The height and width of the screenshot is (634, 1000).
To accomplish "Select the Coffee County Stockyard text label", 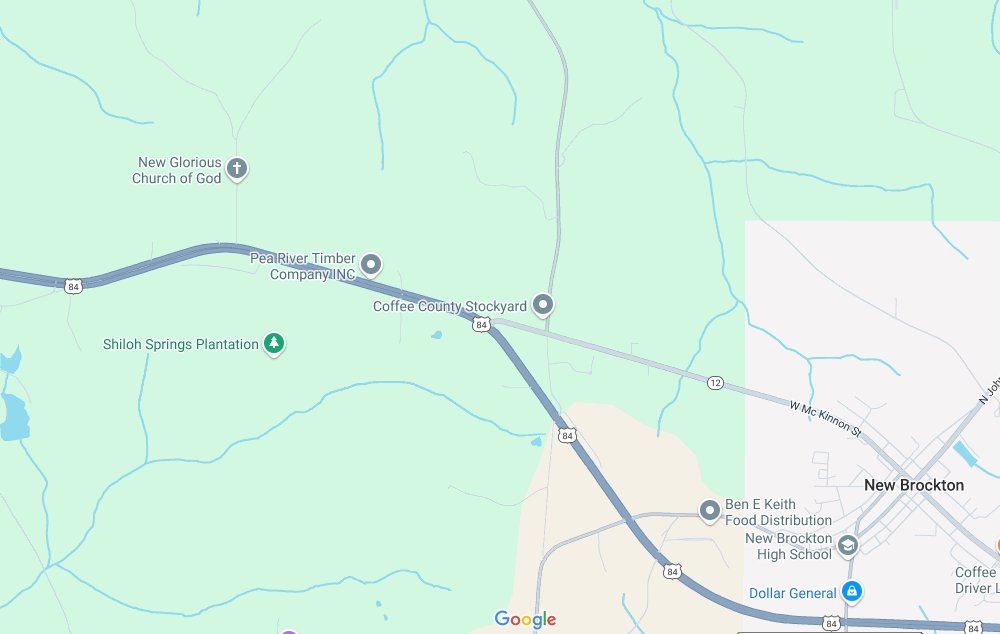I will [x=450, y=306].
